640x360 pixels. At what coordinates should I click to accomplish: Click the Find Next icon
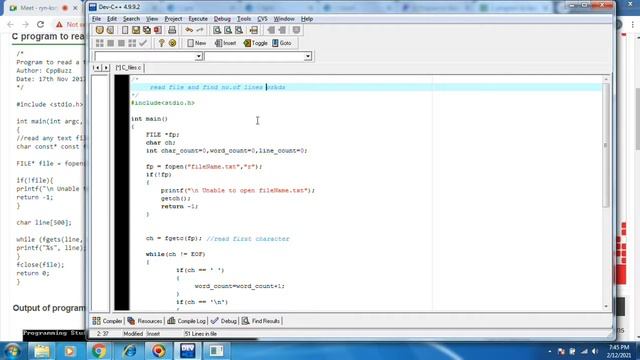click(239, 30)
